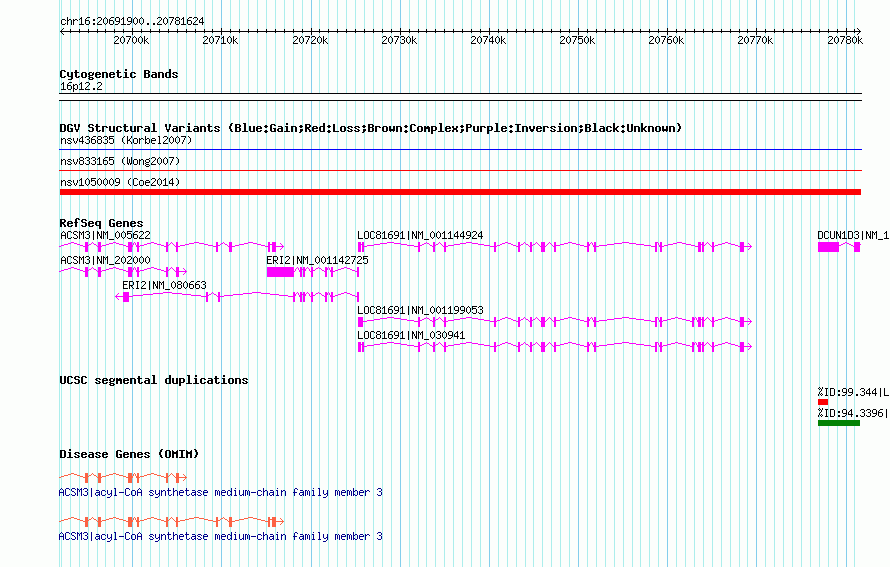
Task: Click the 20740k ruler tick label
Action: point(488,40)
